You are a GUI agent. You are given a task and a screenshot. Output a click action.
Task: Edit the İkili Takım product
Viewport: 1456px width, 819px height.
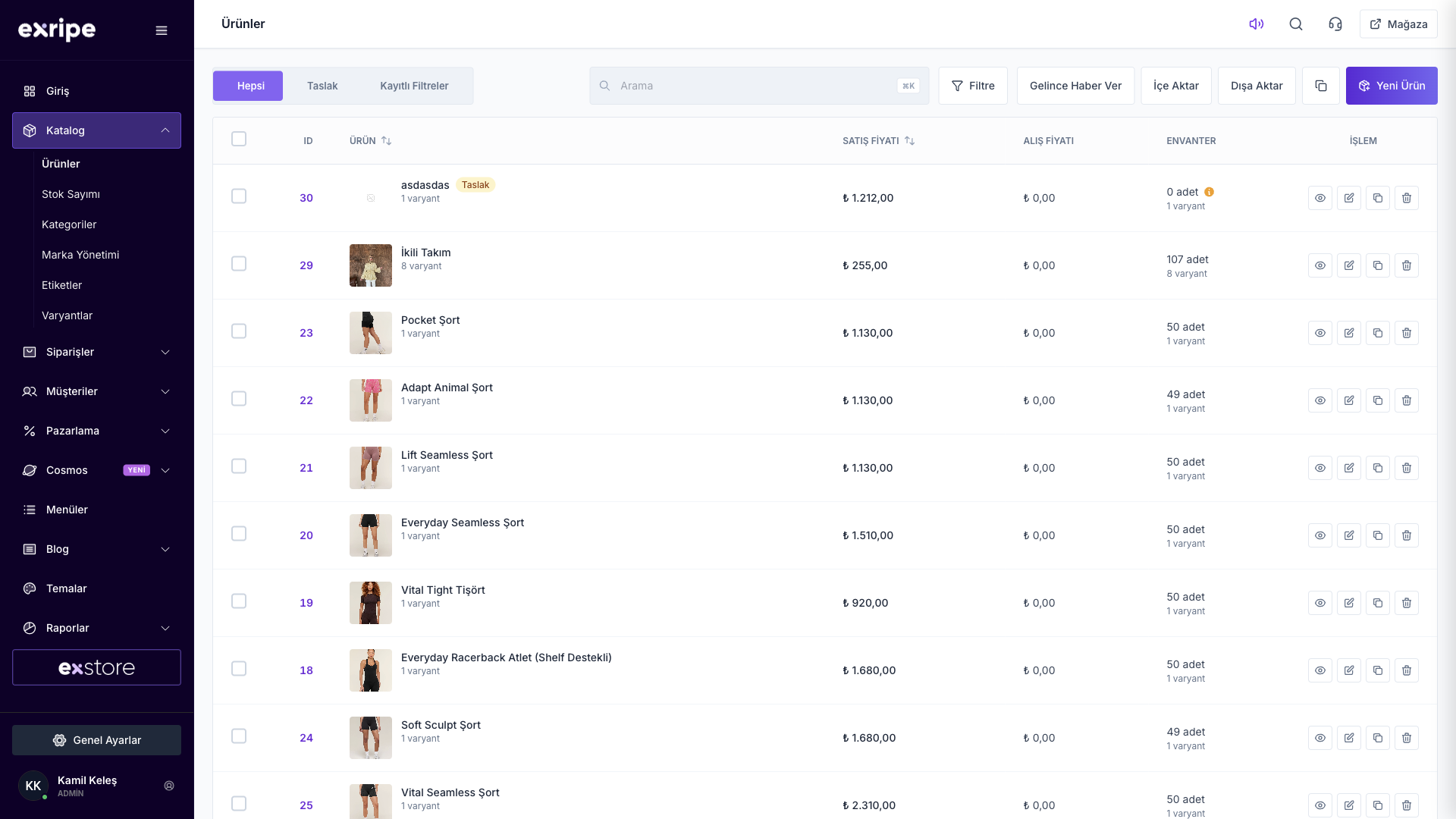coord(1349,265)
